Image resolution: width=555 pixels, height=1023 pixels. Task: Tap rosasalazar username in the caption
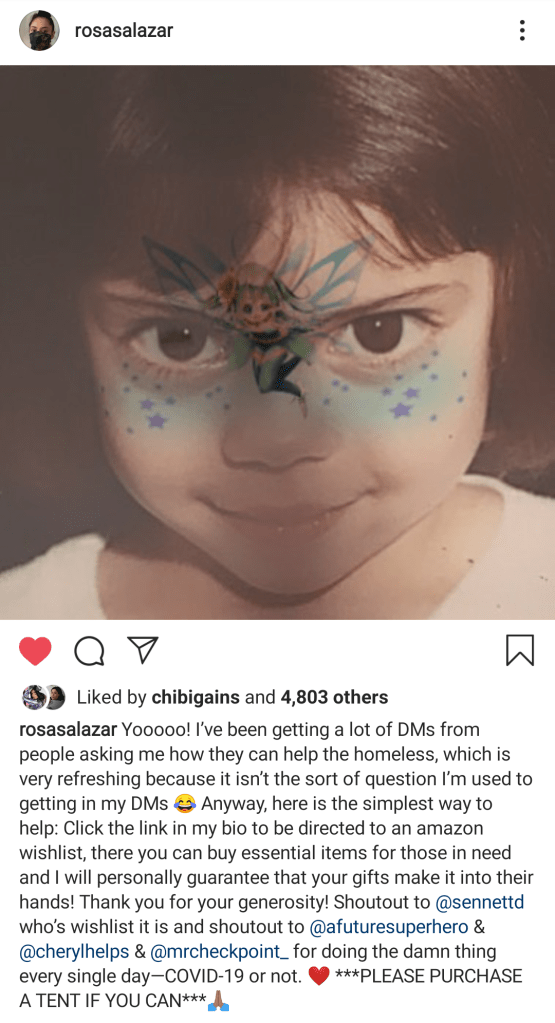click(68, 729)
